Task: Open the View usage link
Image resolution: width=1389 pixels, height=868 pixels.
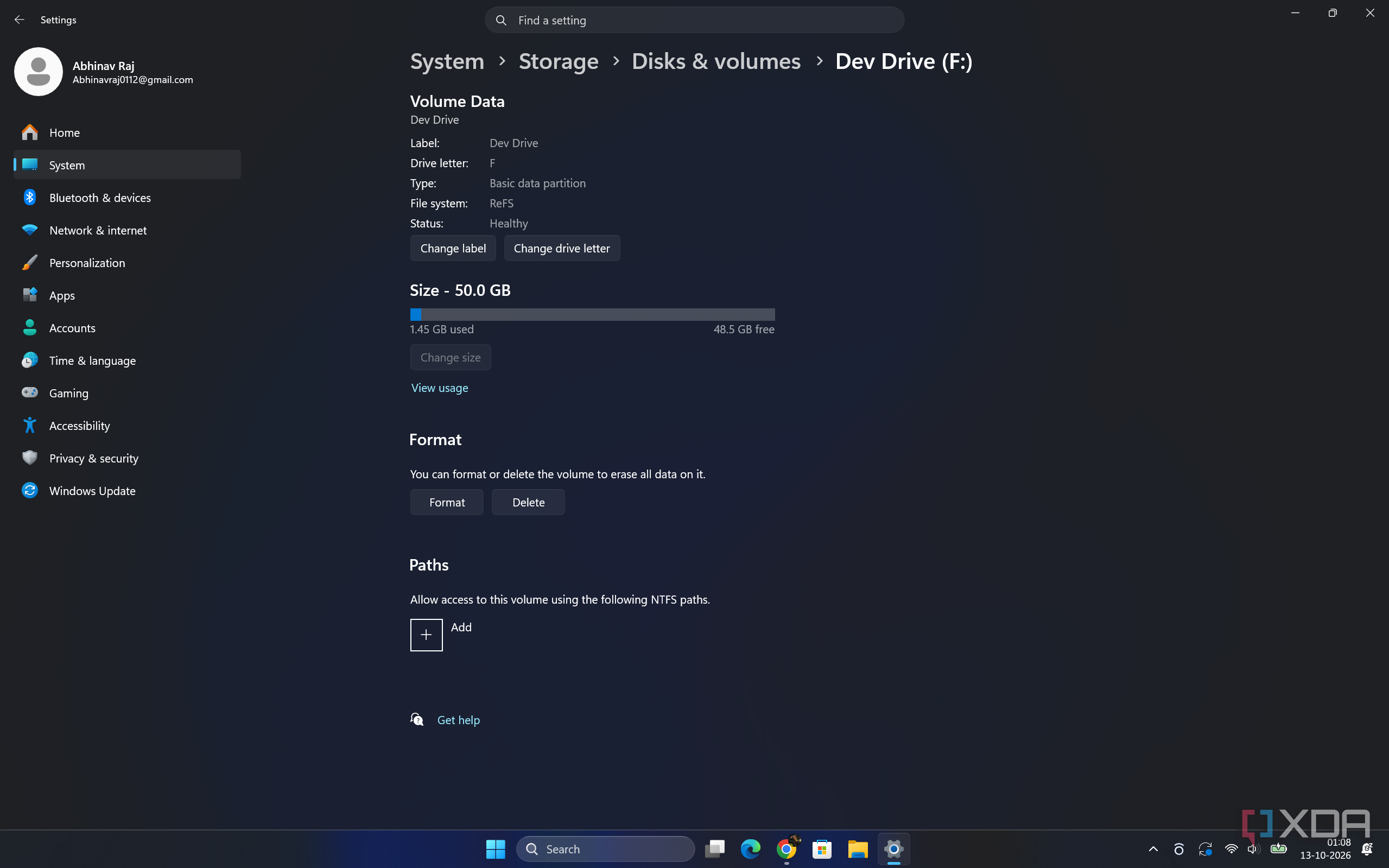Action: point(440,388)
